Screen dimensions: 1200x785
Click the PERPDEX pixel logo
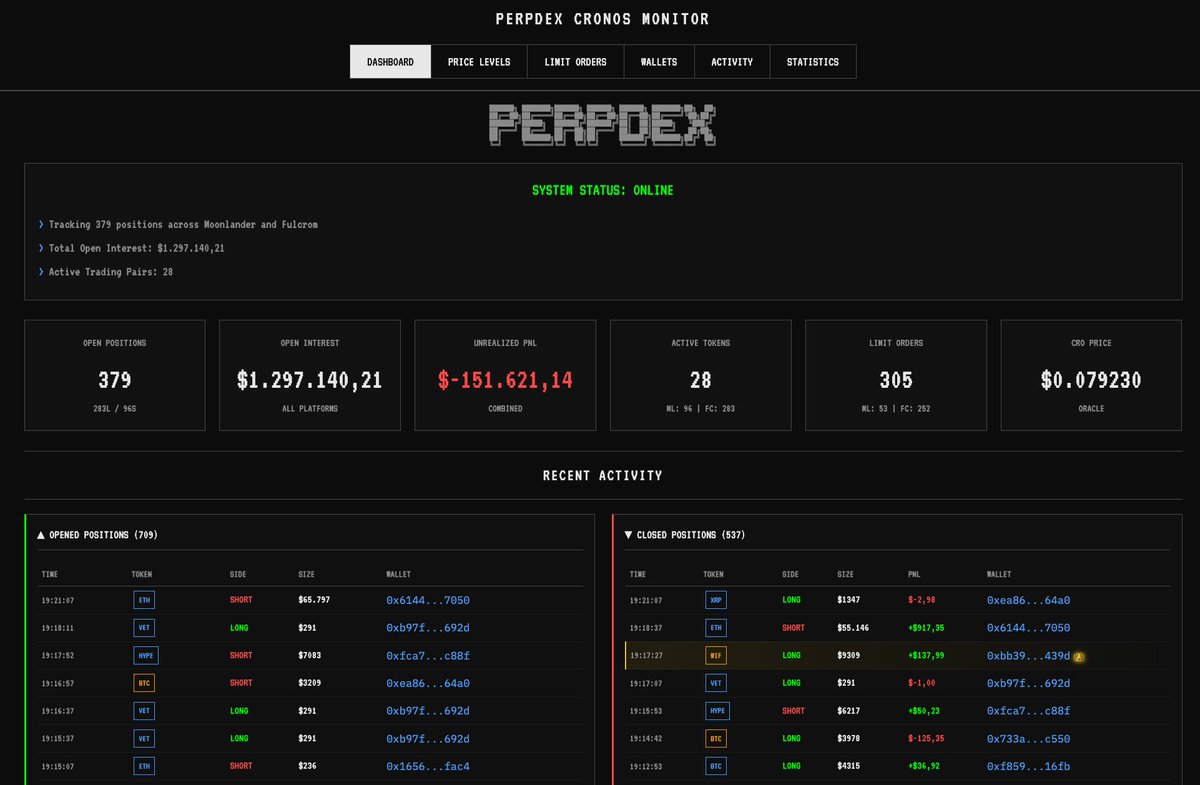602,126
